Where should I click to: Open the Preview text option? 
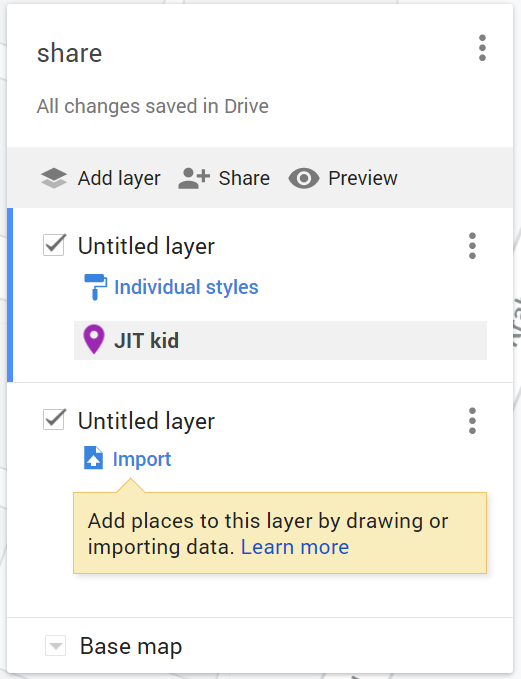(363, 178)
